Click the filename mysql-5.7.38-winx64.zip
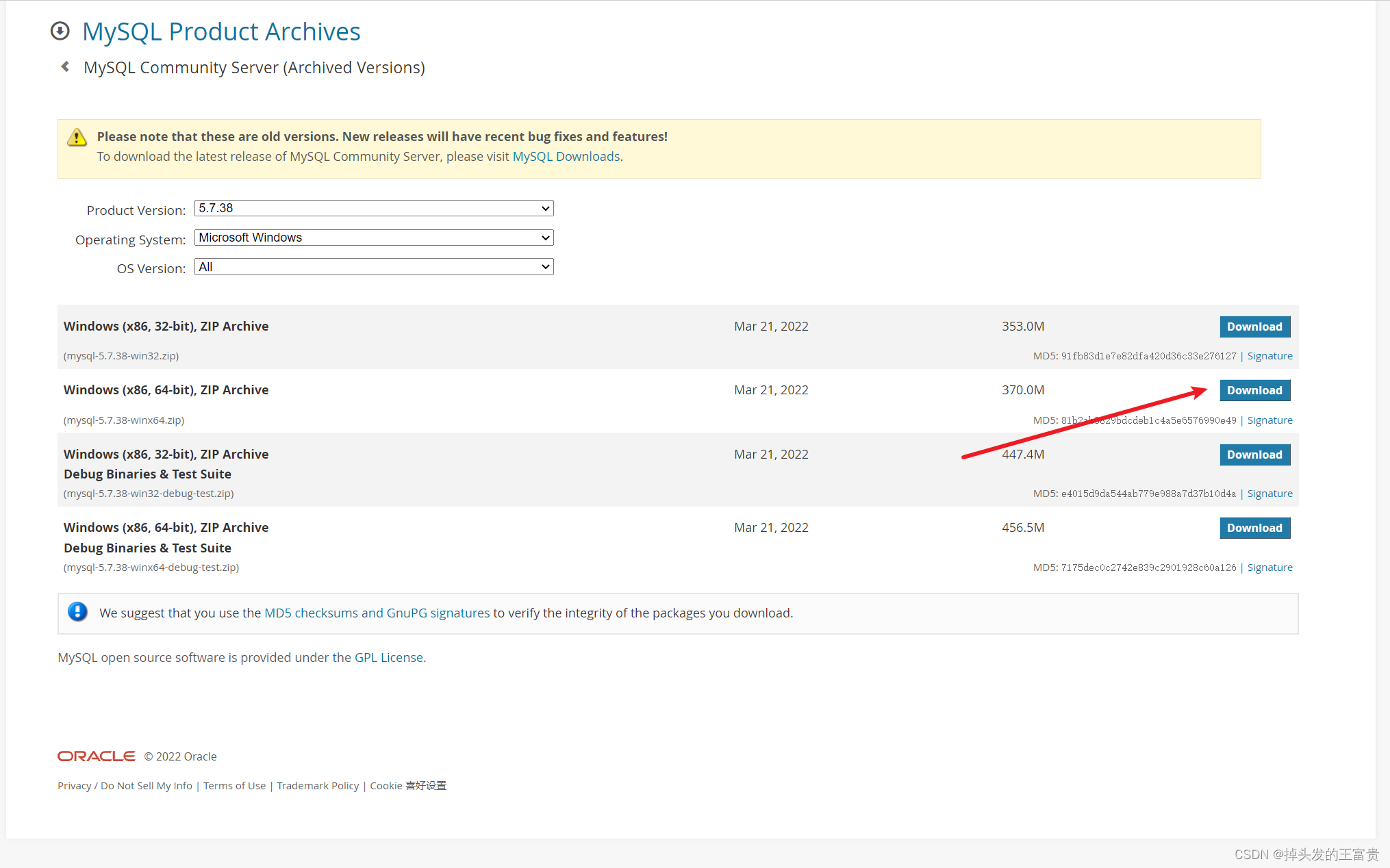Viewport: 1390px width, 868px height. tap(124, 420)
